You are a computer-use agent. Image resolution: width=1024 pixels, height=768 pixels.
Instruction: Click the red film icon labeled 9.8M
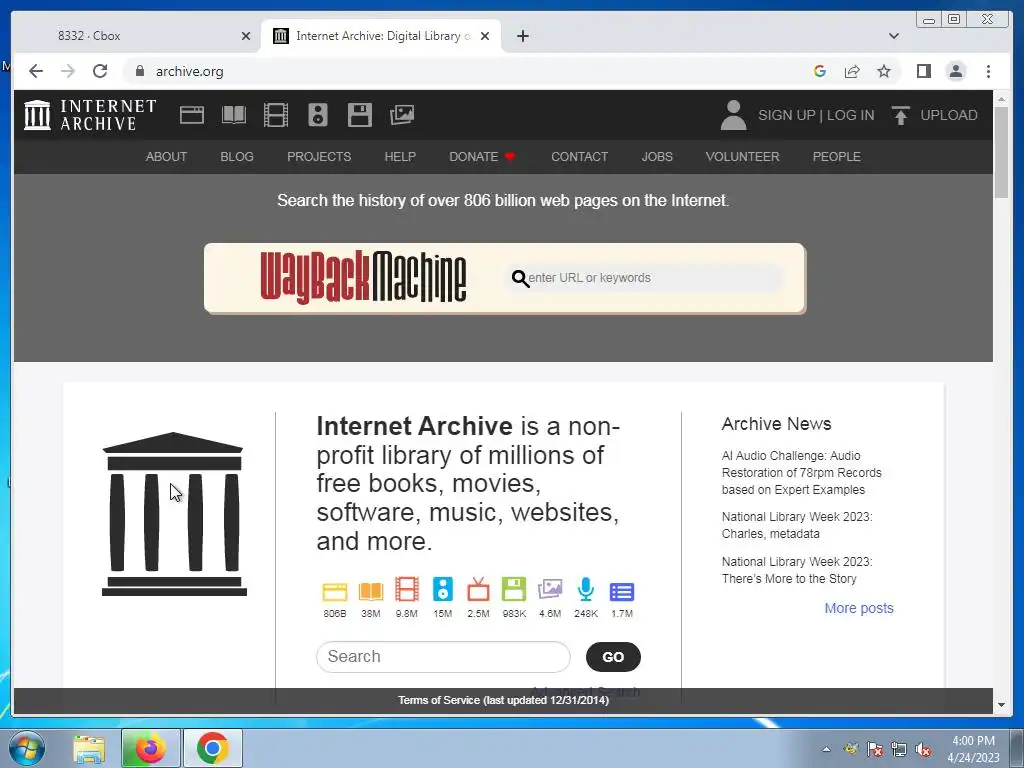[x=407, y=589]
